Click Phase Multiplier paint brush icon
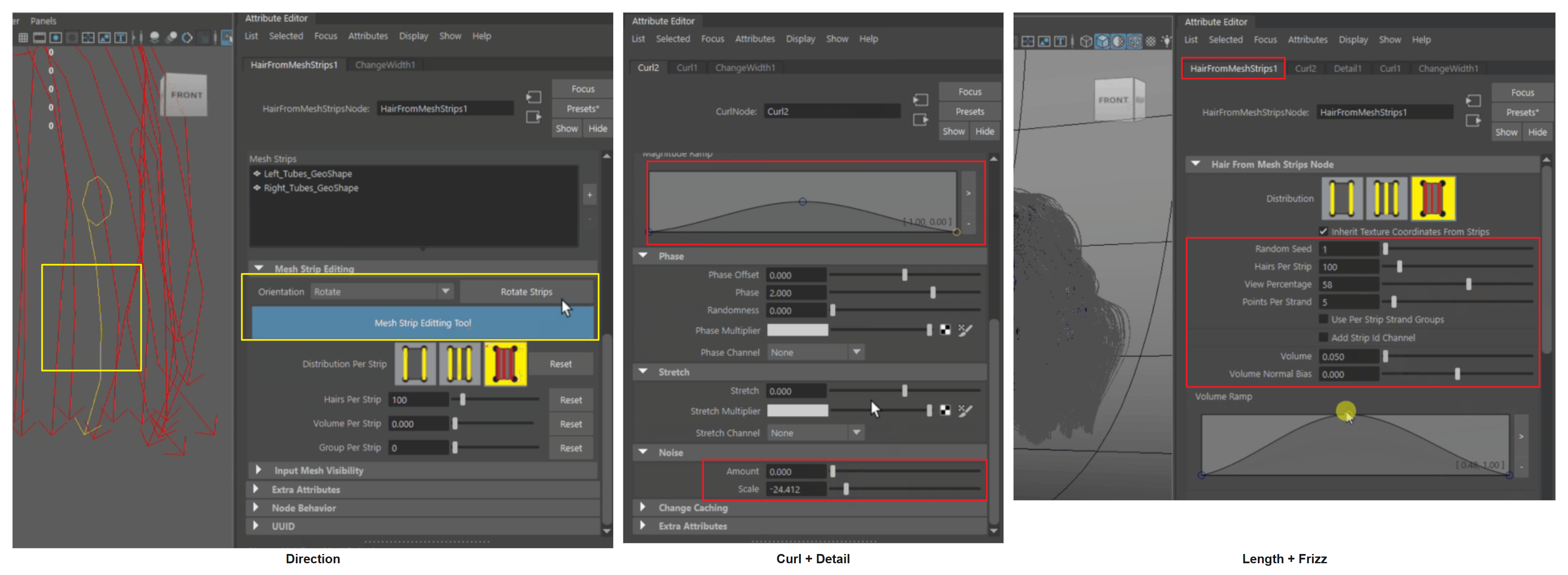The image size is (1568, 575). (x=965, y=330)
